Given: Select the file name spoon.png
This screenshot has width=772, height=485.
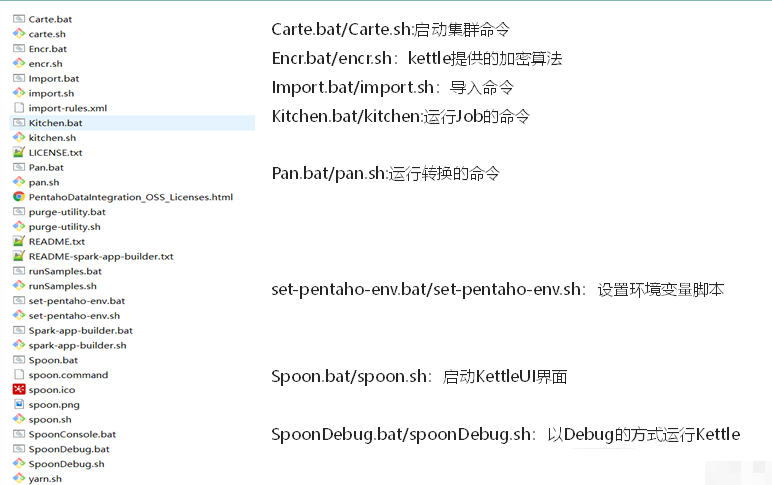Looking at the screenshot, I should pos(54,404).
